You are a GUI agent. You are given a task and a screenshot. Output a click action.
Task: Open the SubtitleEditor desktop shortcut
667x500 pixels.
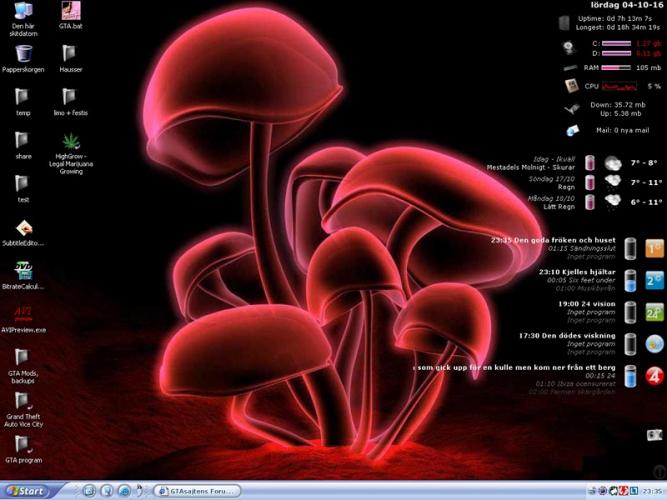pyautogui.click(x=23, y=228)
